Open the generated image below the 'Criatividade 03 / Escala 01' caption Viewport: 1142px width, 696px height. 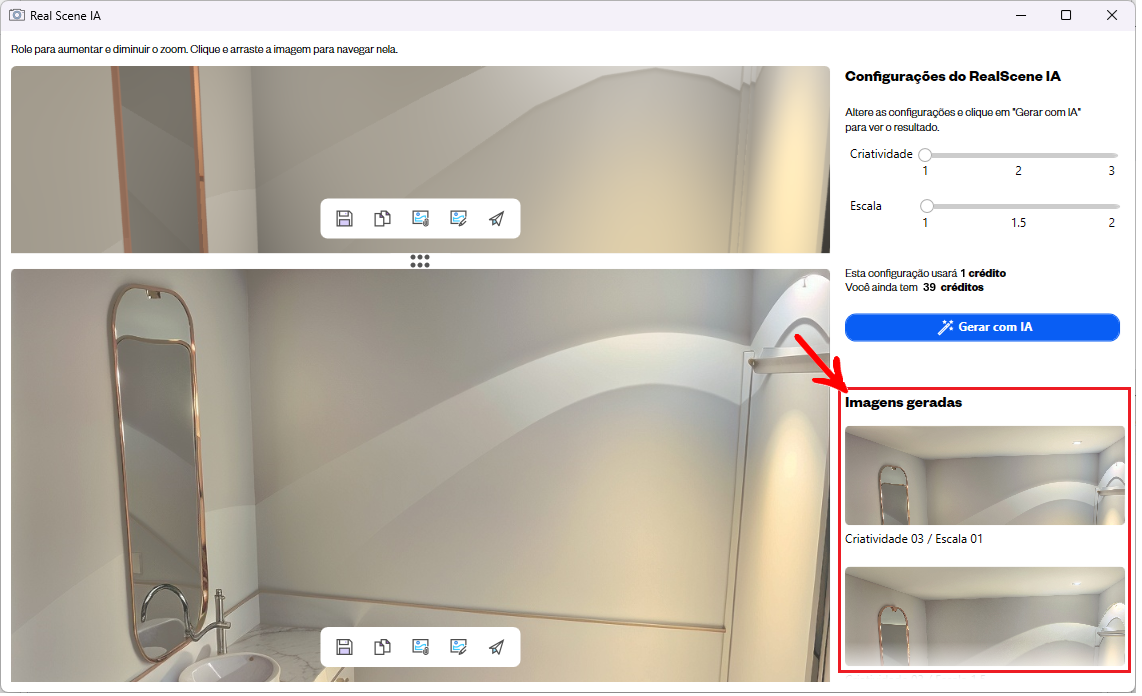click(985, 617)
